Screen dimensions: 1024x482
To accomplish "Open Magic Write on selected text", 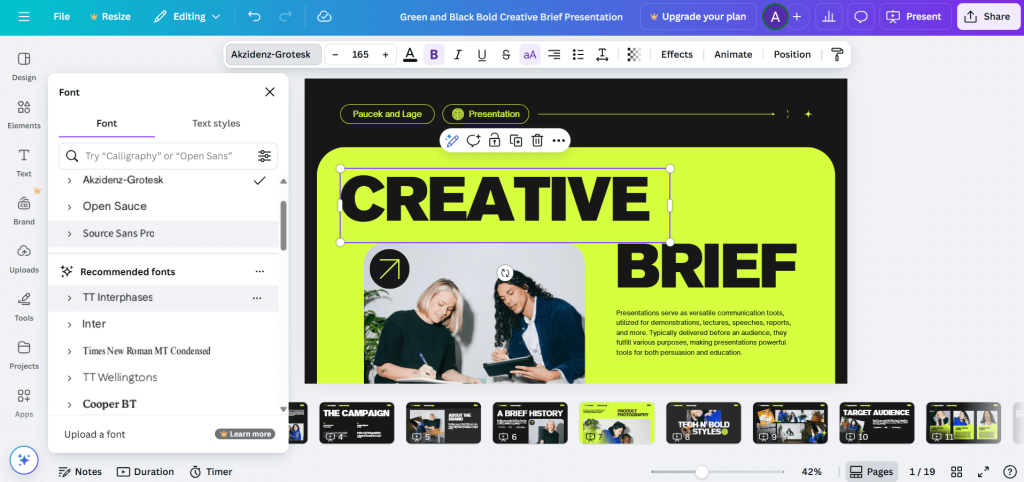I will (x=452, y=140).
